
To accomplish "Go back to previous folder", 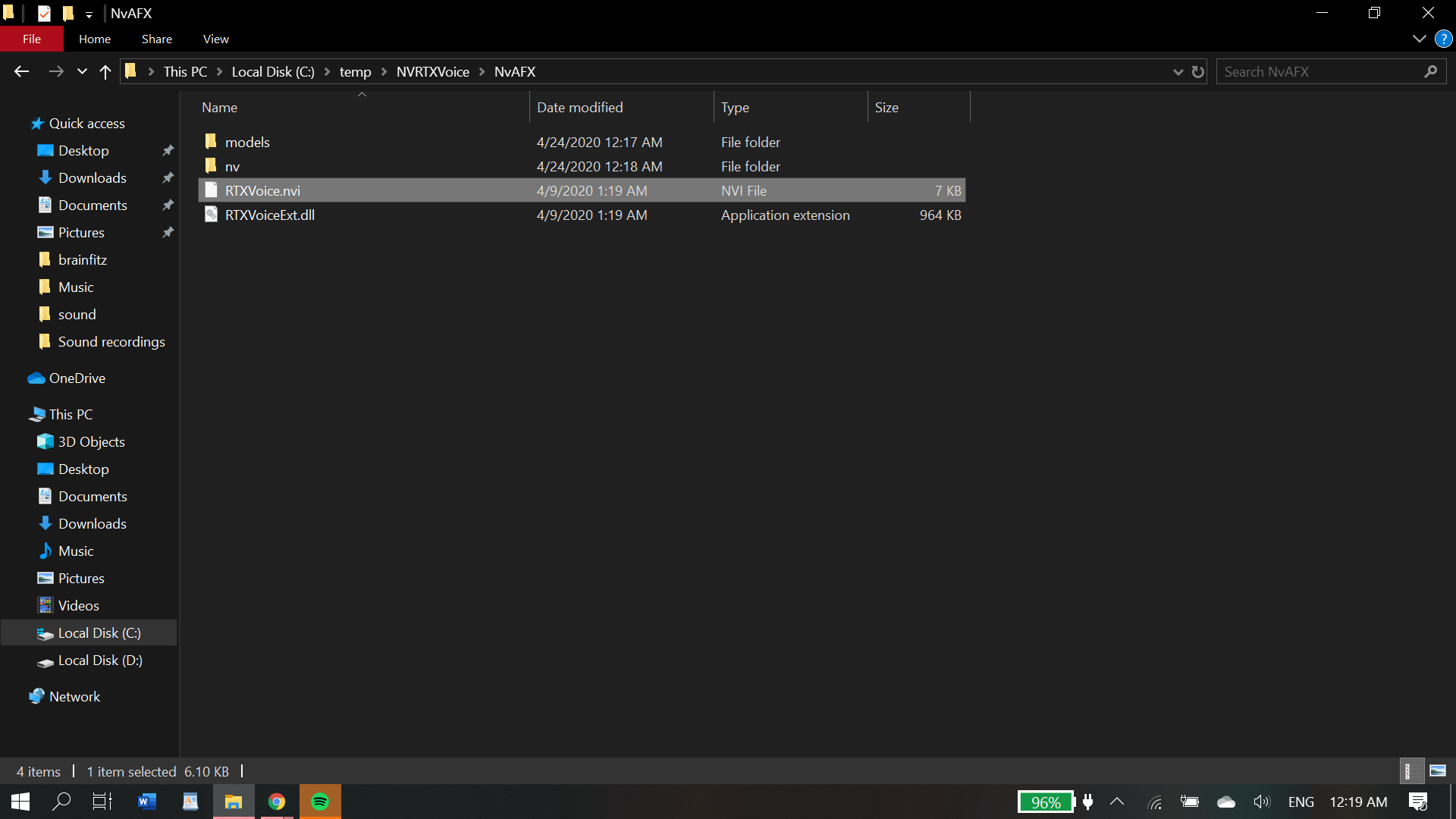I will click(x=21, y=71).
